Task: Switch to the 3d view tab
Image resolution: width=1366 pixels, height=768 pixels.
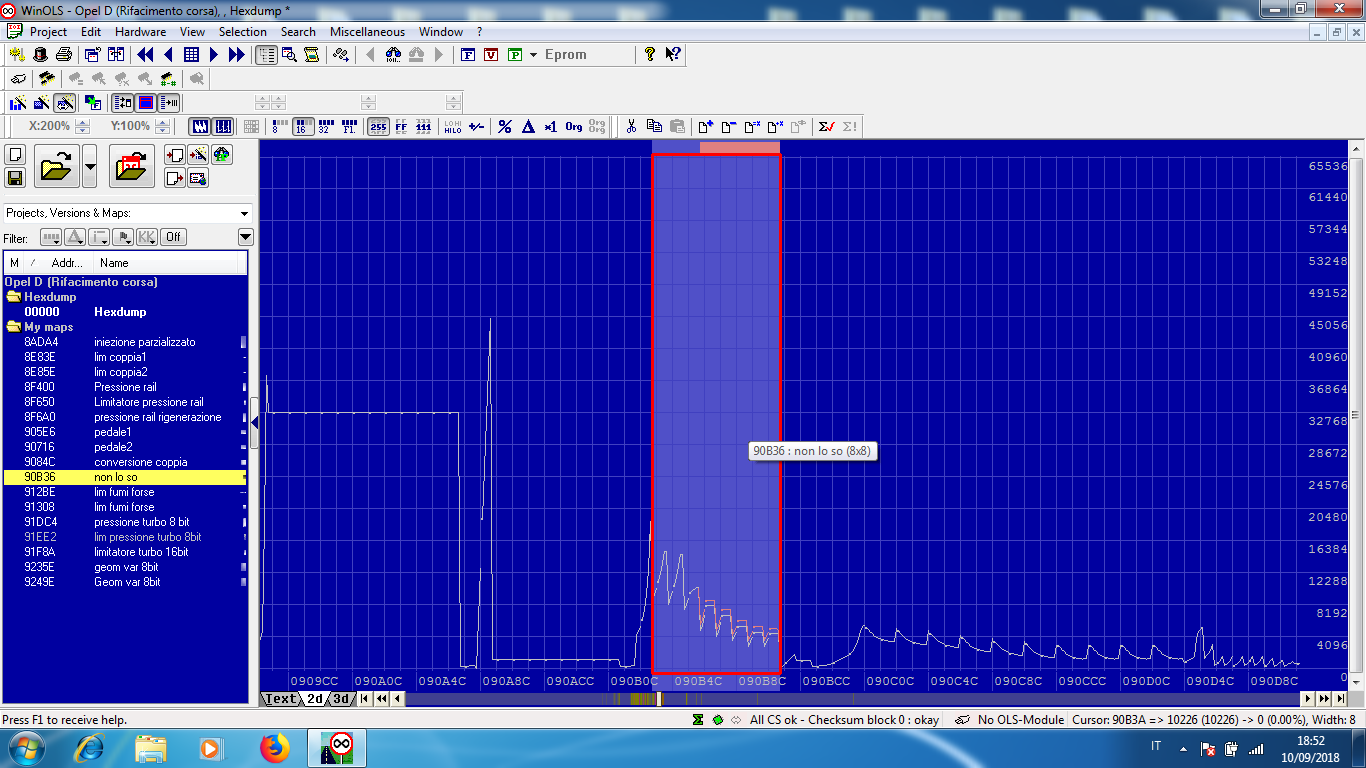Action: coord(342,699)
